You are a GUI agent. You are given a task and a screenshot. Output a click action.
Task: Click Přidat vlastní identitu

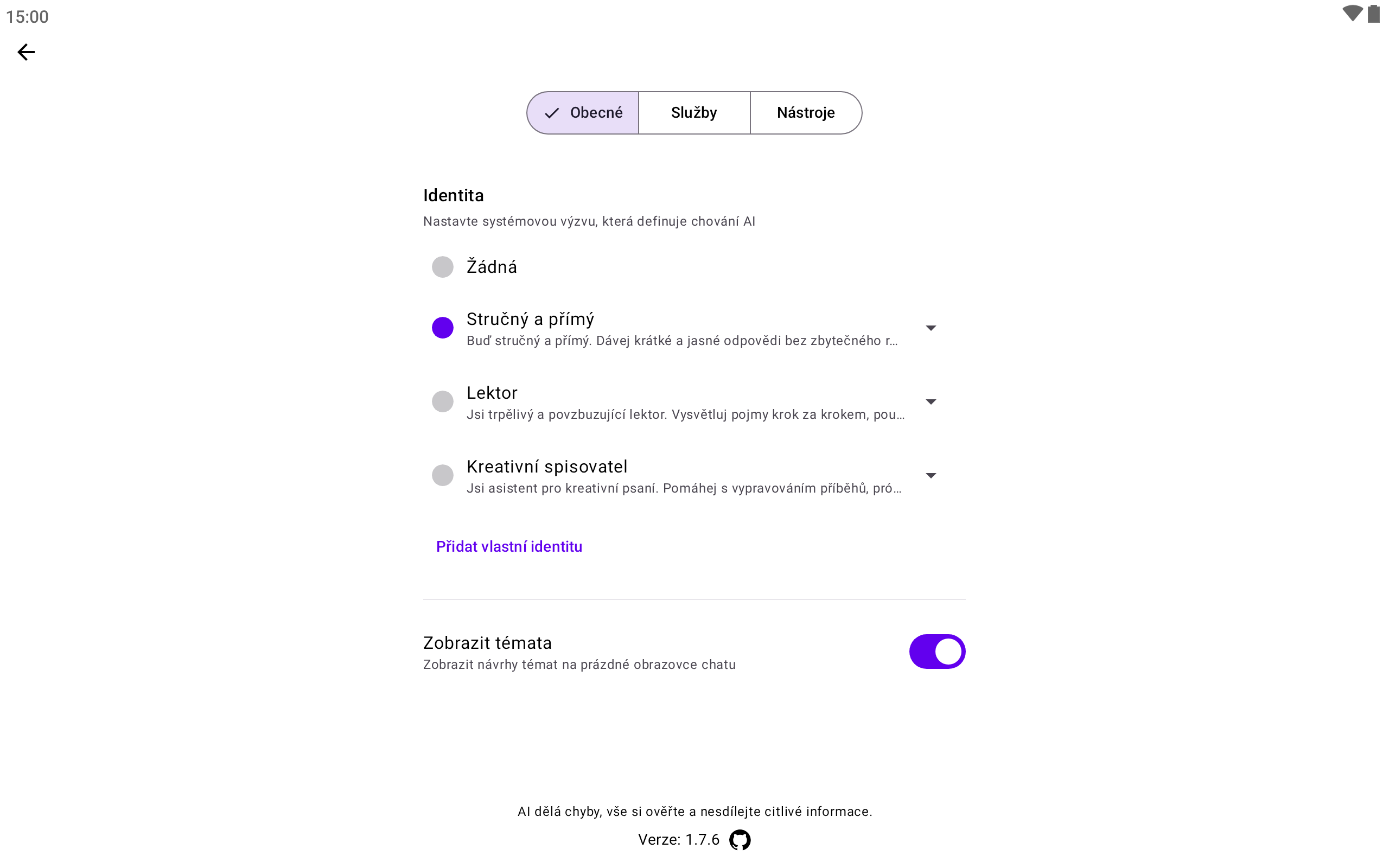pos(509,546)
